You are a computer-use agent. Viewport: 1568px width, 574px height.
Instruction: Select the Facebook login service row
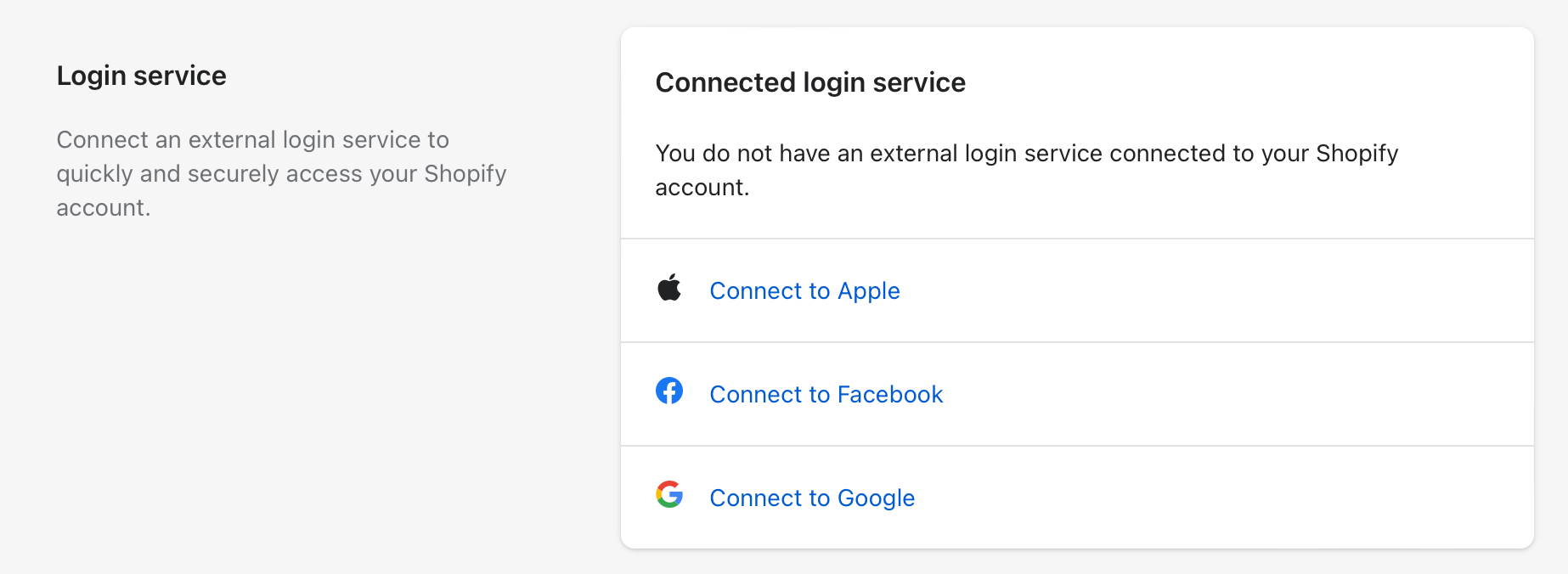tap(1078, 393)
